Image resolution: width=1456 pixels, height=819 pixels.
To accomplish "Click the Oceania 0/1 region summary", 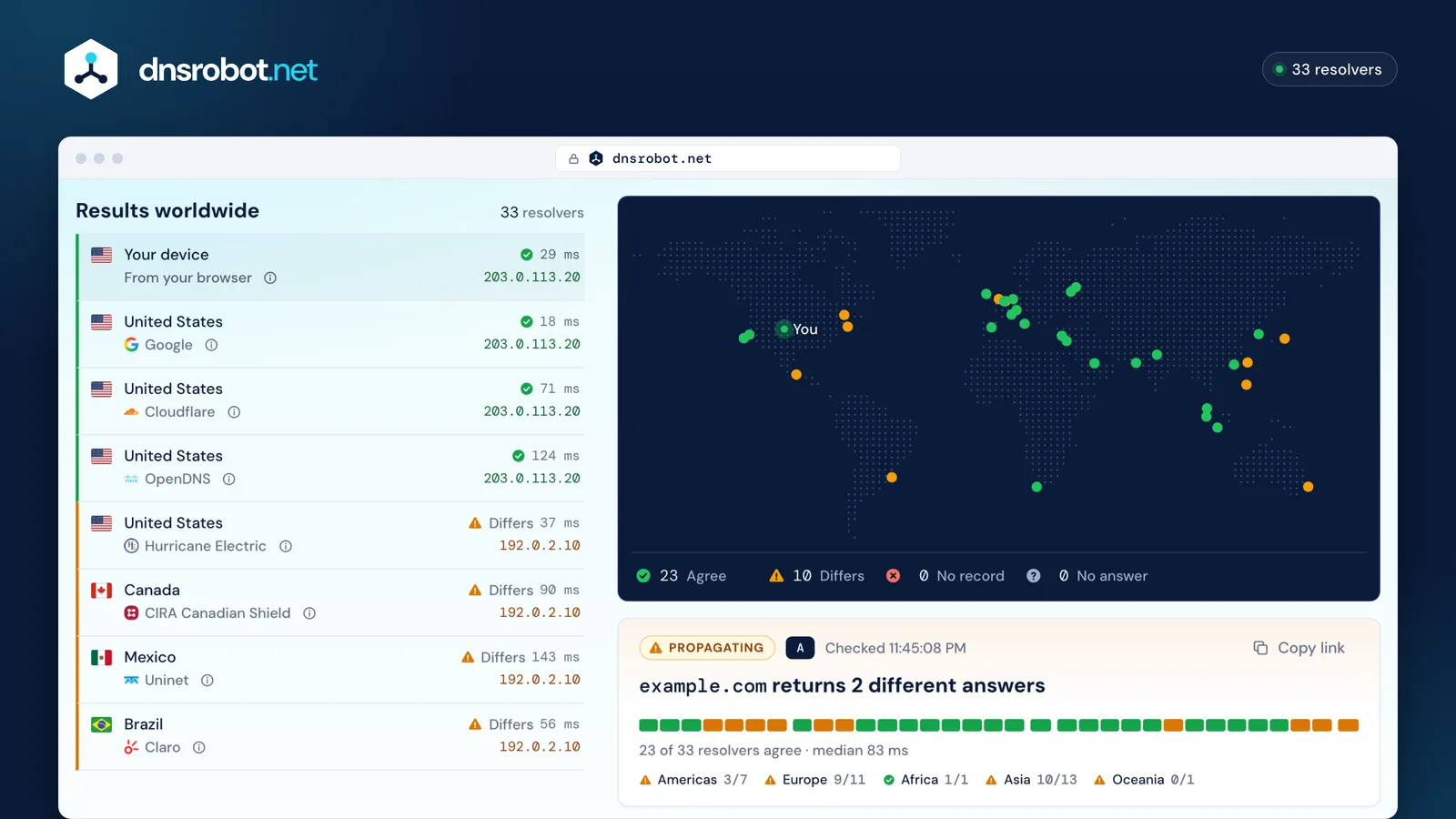I will (x=1144, y=780).
